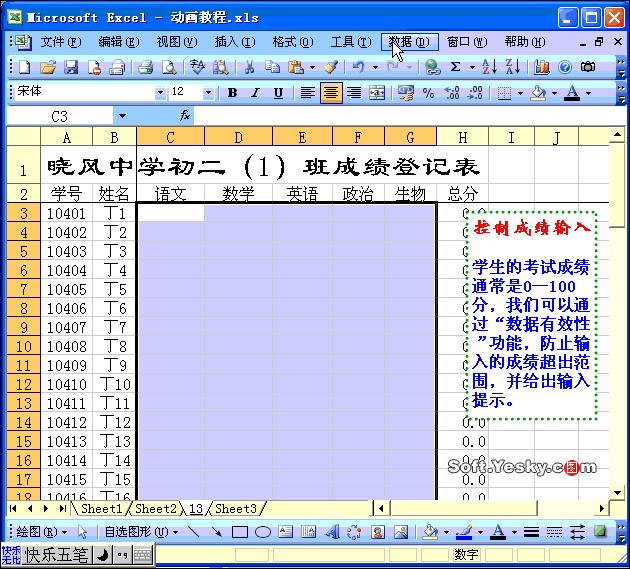Open the 格式(O) menu

pos(292,42)
